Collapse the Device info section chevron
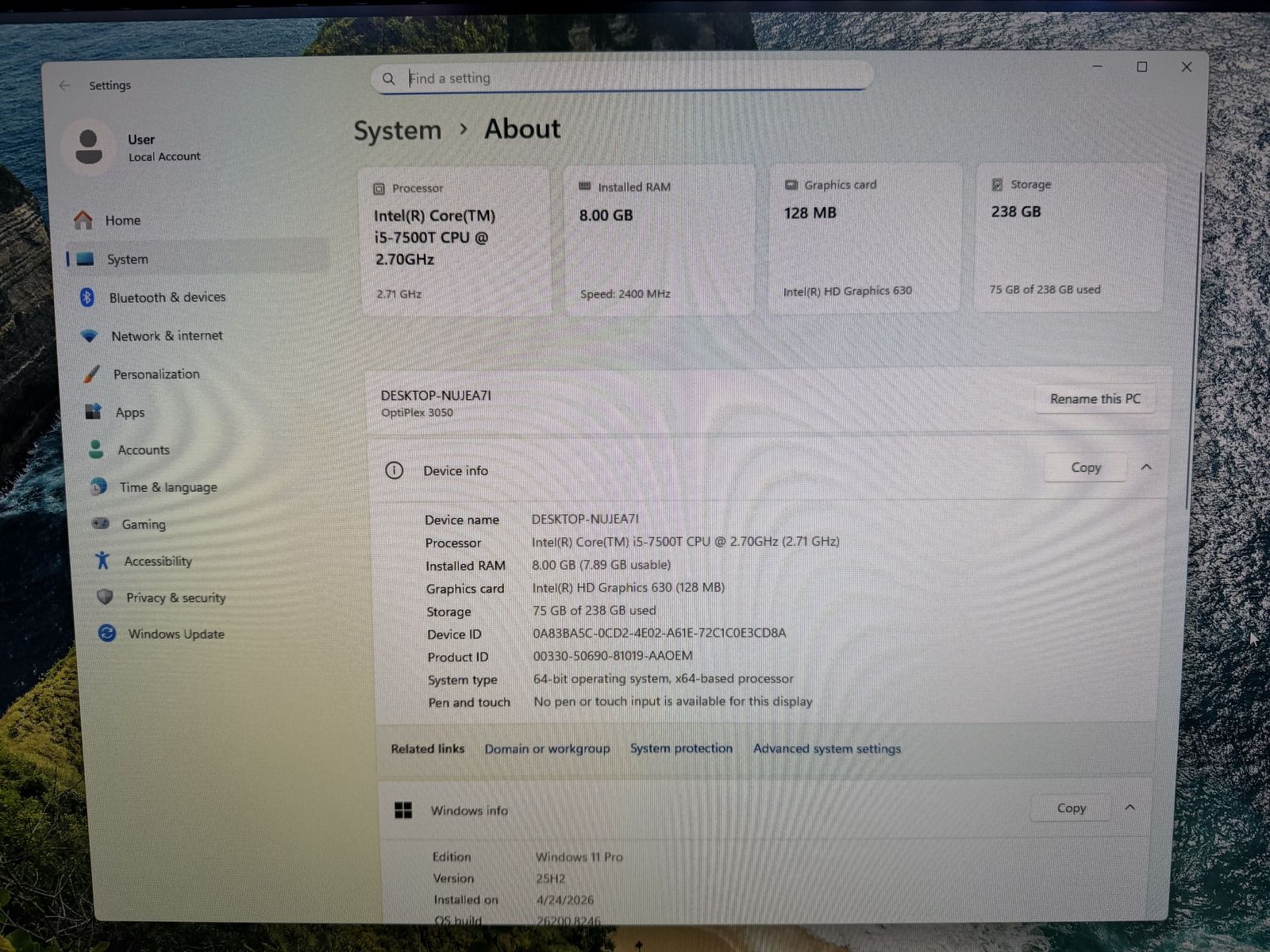The image size is (1270, 952). point(1146,467)
